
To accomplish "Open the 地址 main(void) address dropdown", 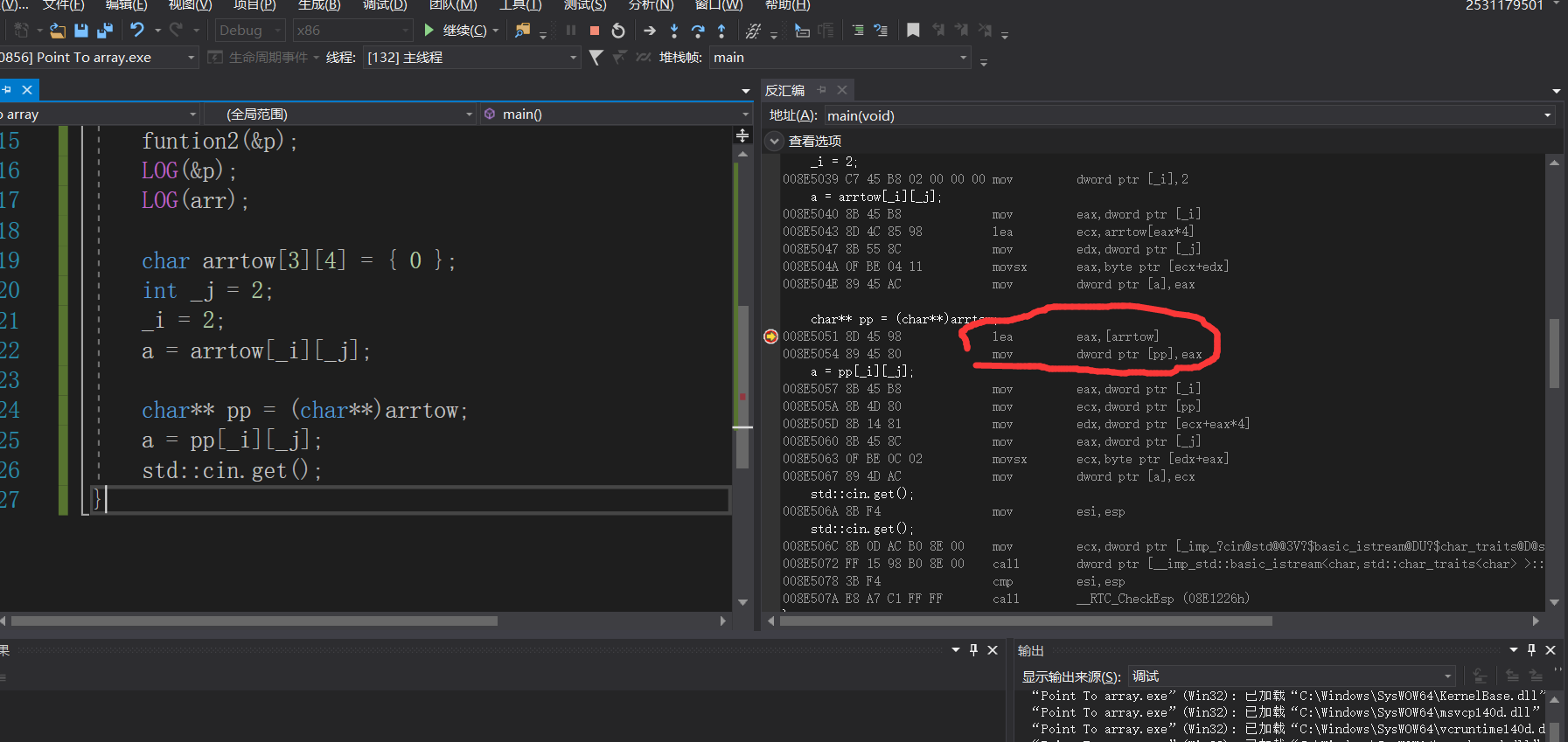I will coord(1547,115).
